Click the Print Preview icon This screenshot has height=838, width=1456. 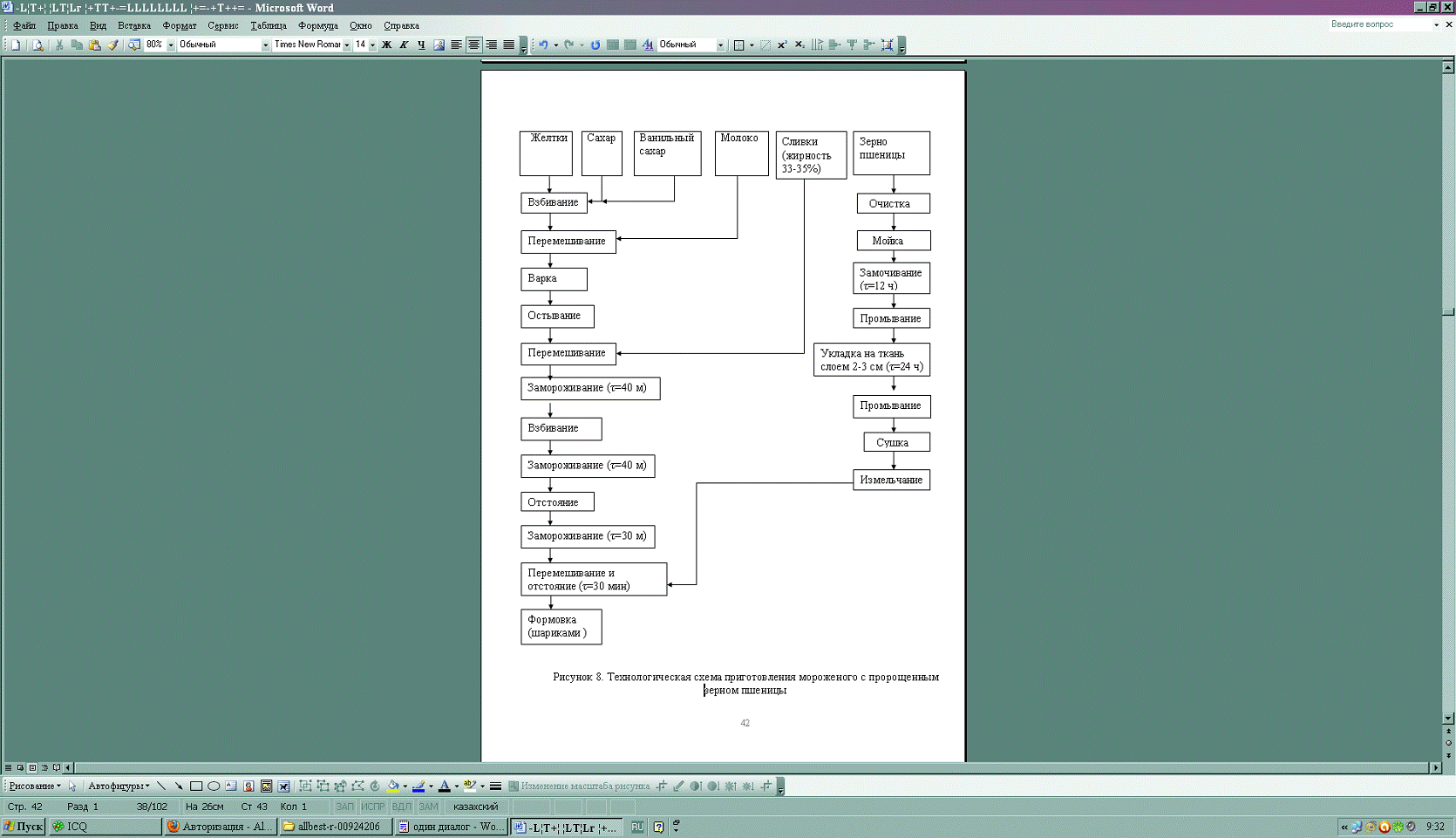point(37,44)
